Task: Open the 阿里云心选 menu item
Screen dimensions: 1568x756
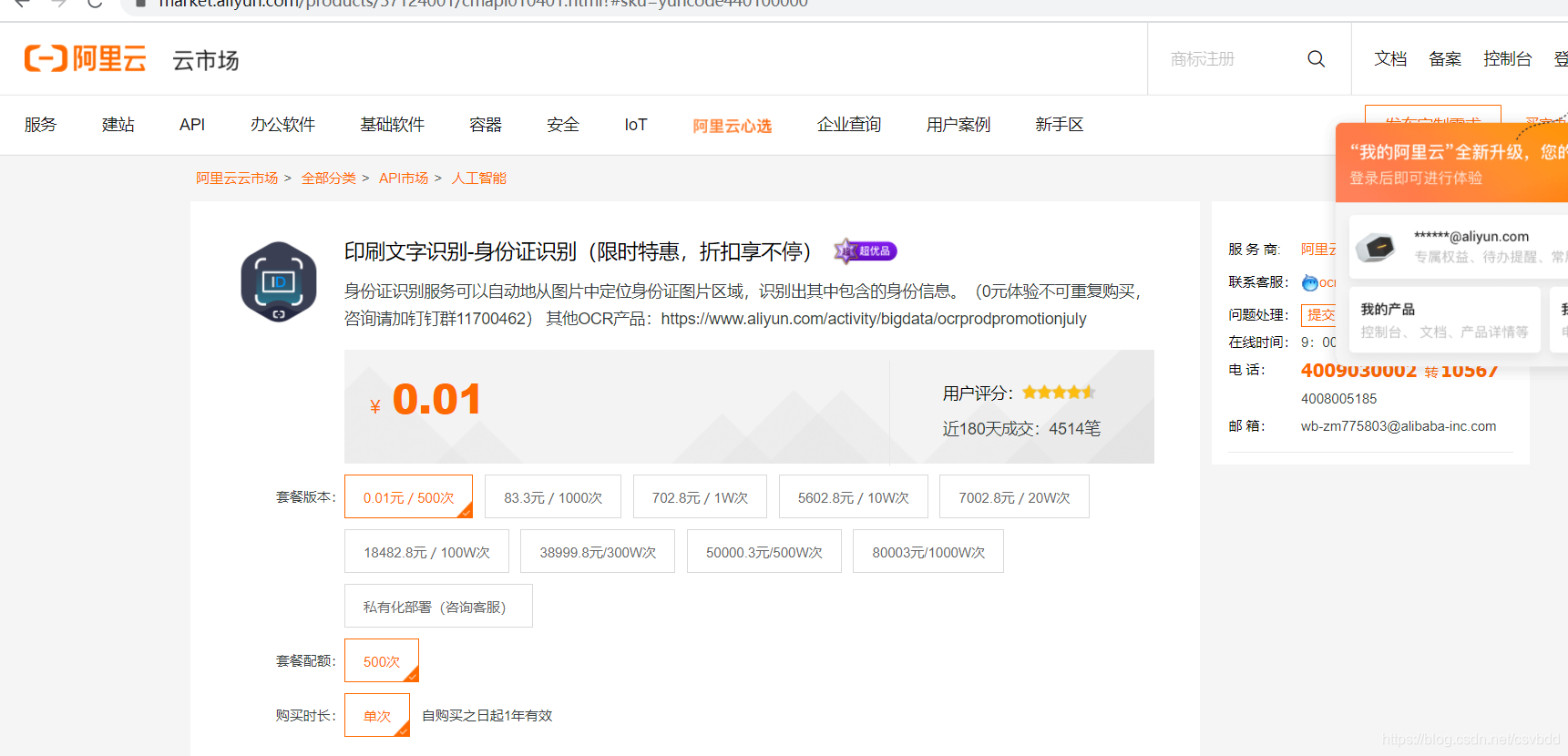Action: coord(733,126)
